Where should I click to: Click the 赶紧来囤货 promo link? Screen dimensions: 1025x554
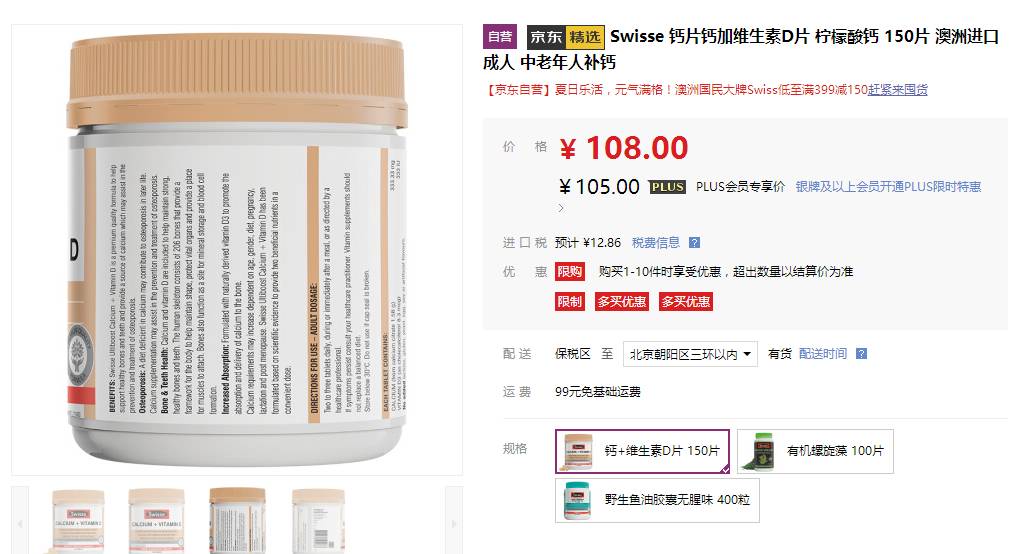(898, 90)
